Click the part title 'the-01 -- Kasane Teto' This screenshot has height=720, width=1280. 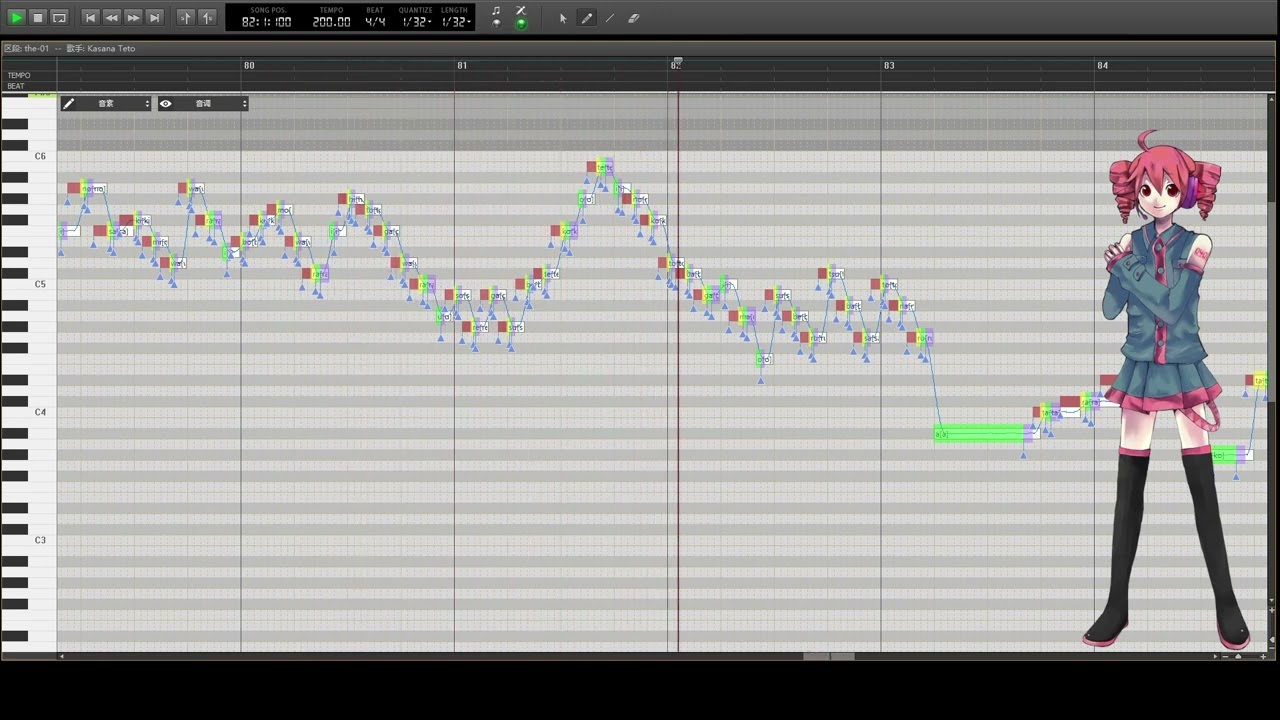pyautogui.click(x=70, y=48)
